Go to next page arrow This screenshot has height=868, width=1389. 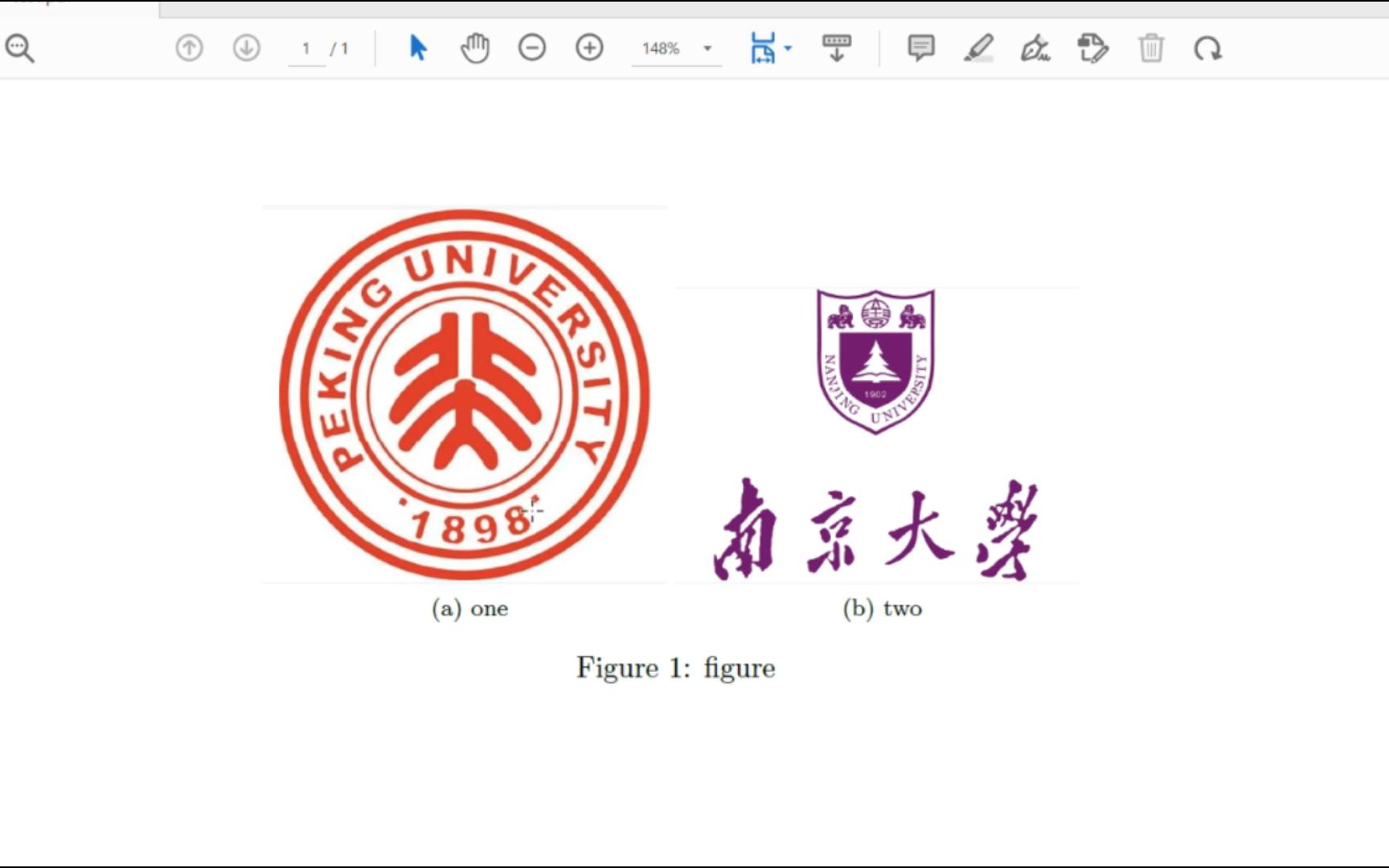point(247,48)
